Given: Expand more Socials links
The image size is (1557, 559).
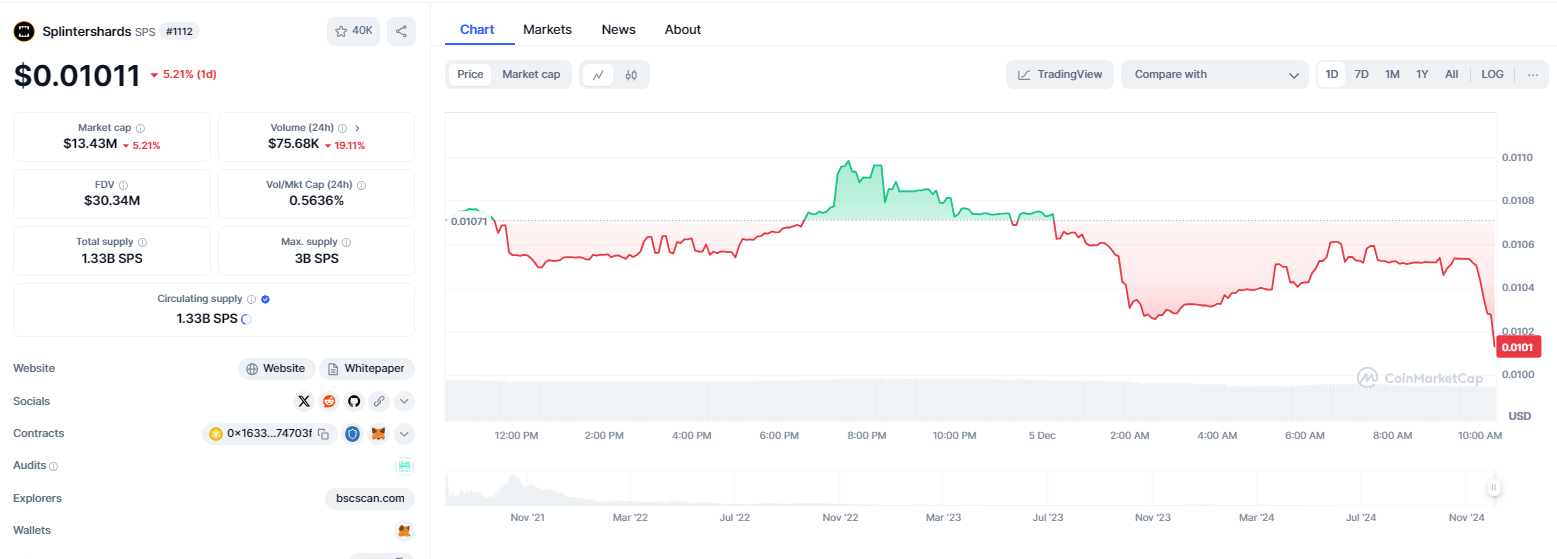Looking at the screenshot, I should click(404, 401).
